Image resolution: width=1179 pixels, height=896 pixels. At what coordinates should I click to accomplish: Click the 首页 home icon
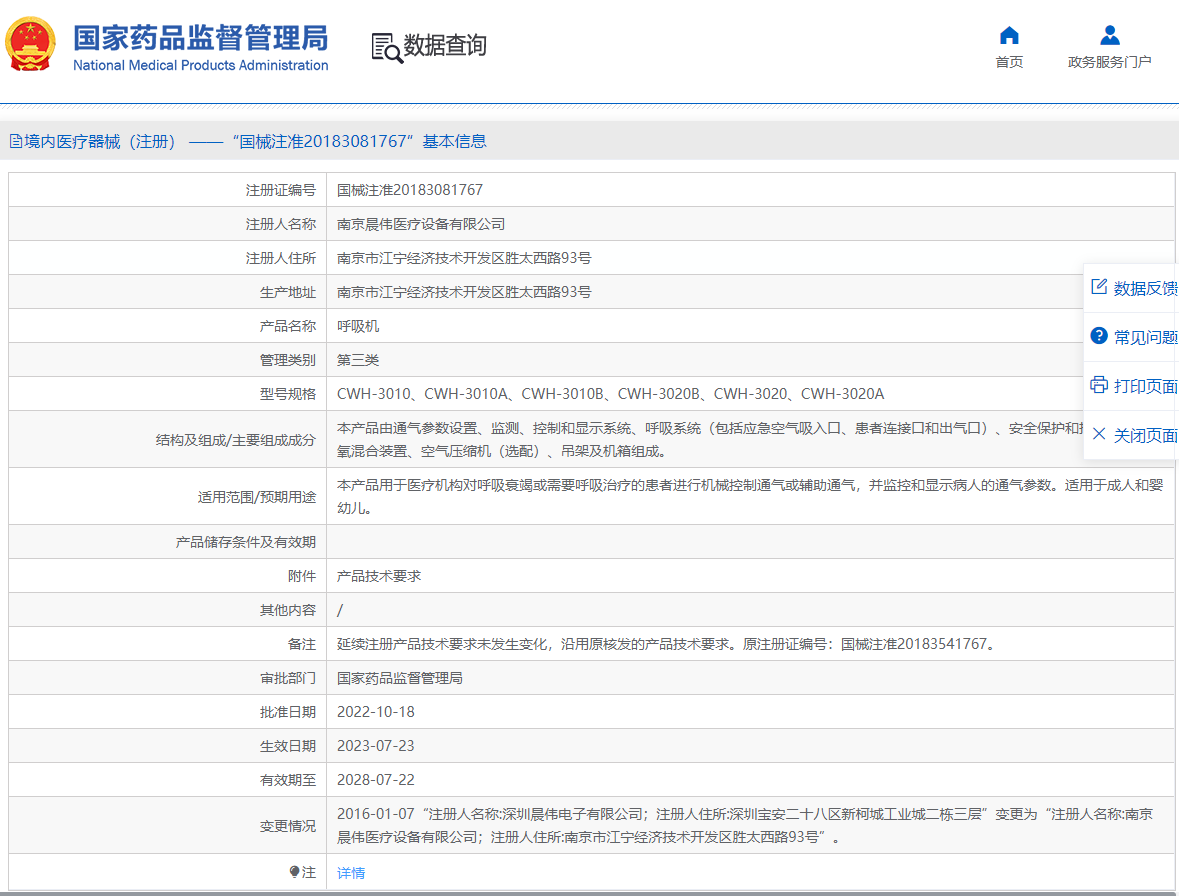(1009, 36)
